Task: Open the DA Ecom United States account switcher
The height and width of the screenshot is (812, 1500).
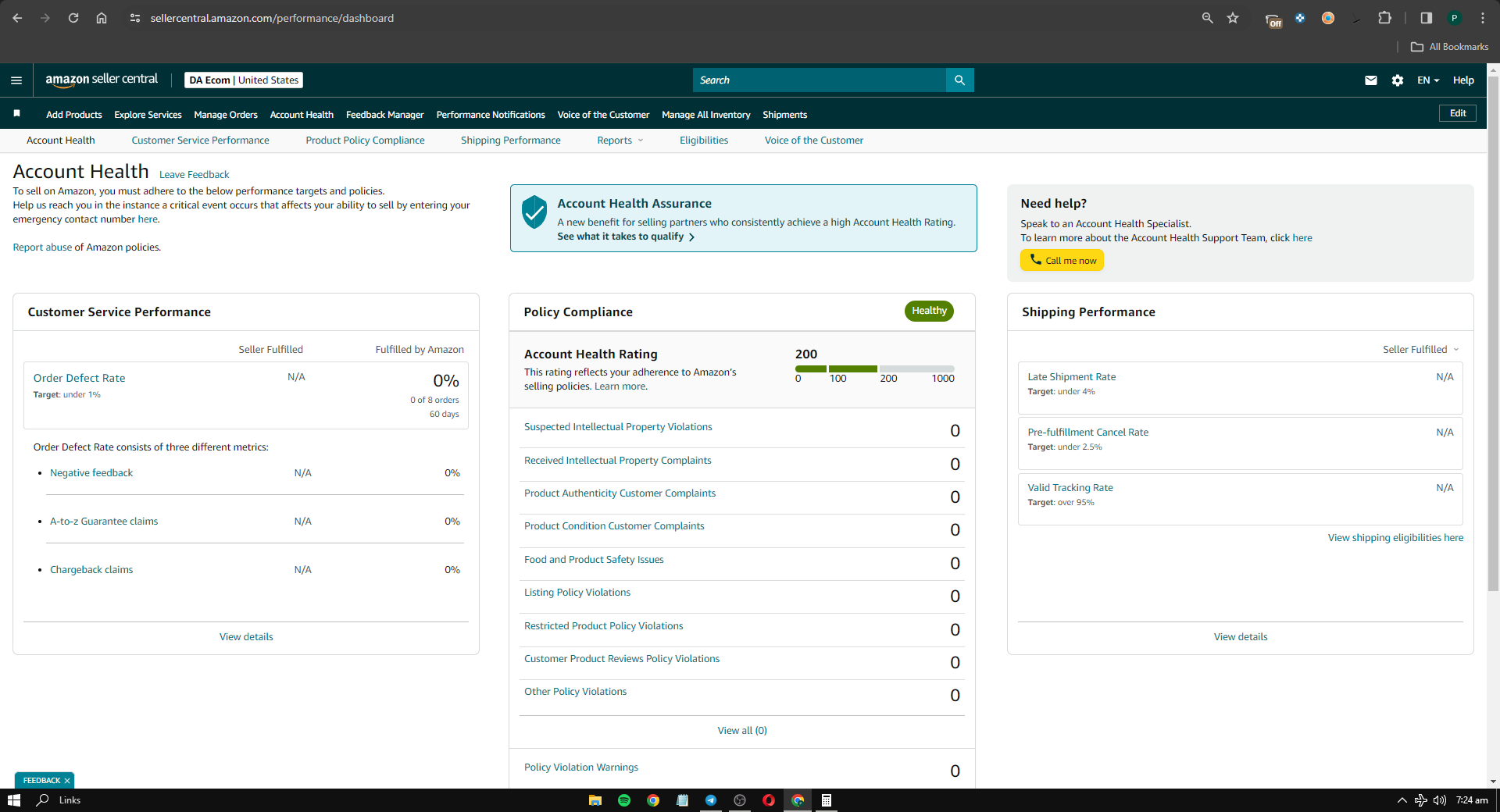Action: [x=244, y=80]
